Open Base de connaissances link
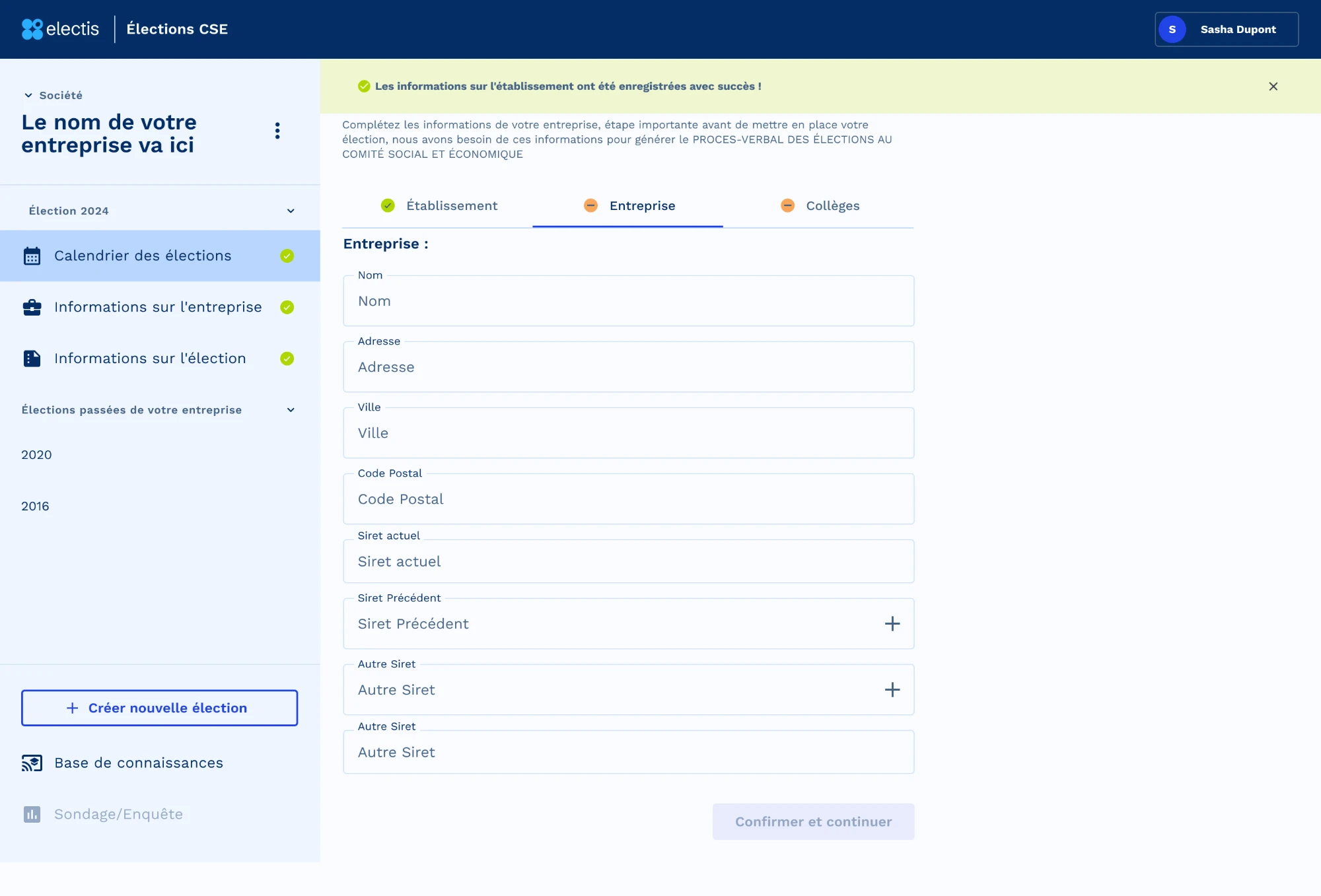 (x=139, y=763)
